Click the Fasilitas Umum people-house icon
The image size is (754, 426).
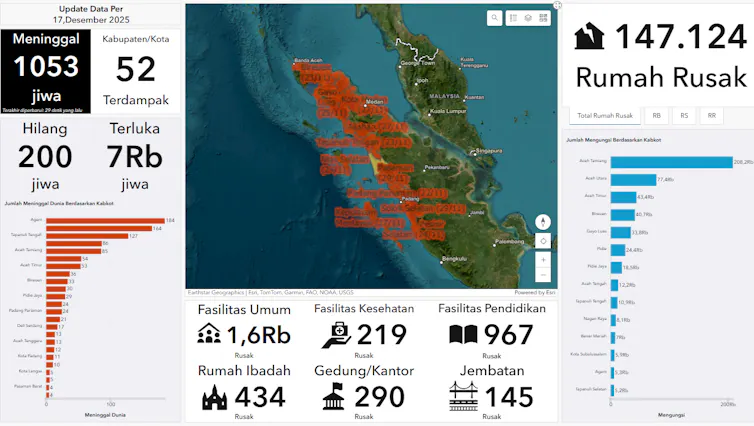209,334
